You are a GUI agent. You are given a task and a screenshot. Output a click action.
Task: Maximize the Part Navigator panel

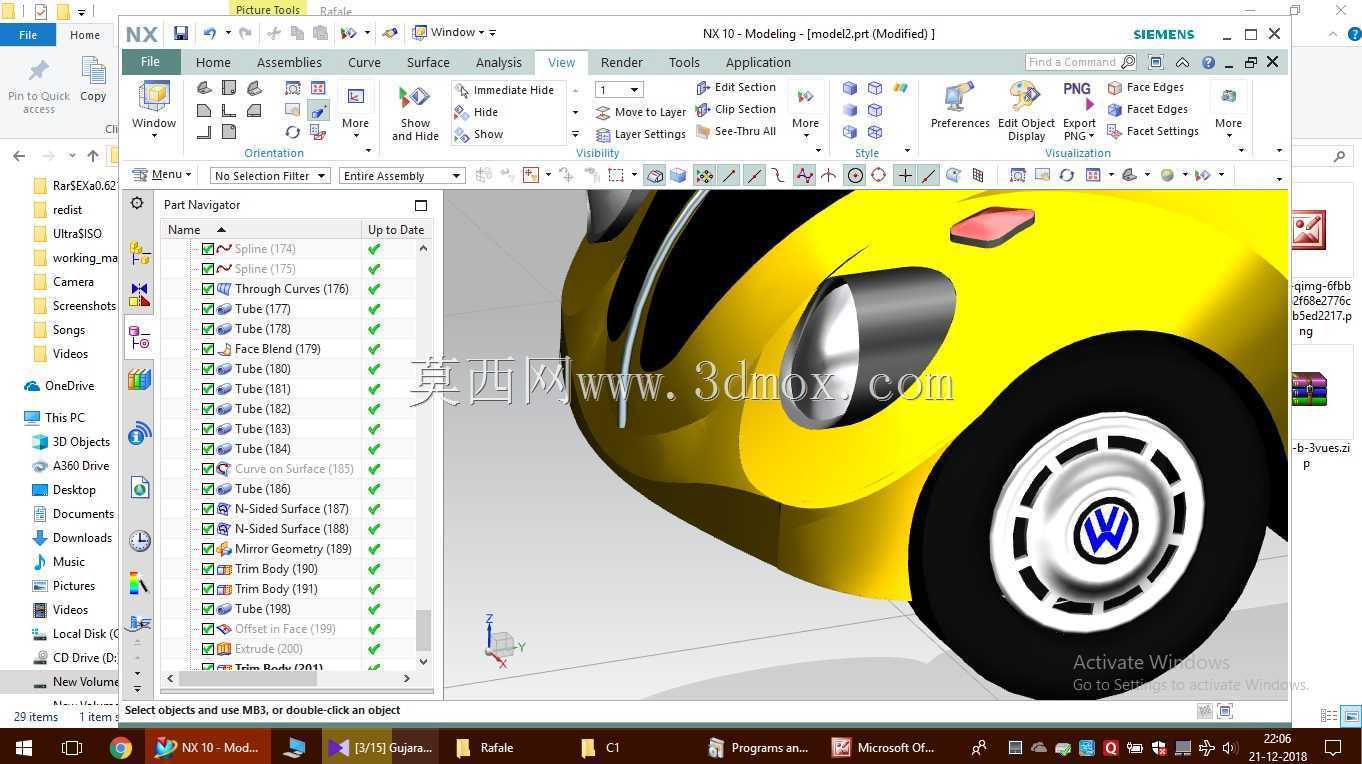(x=421, y=205)
